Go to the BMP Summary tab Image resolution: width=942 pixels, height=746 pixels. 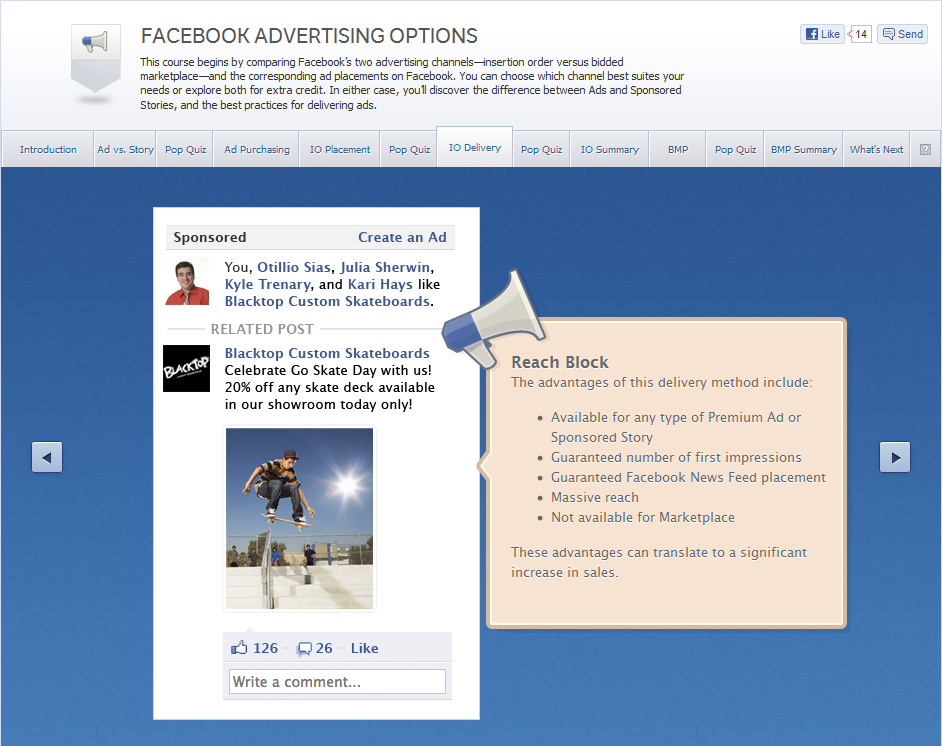coord(804,150)
